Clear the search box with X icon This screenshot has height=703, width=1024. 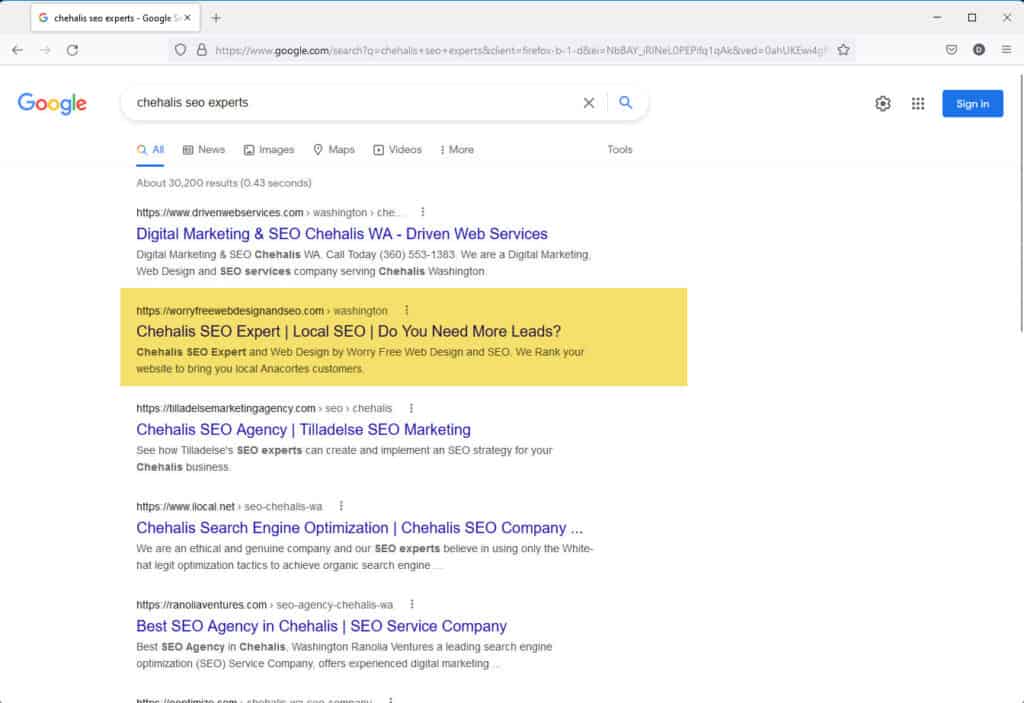pyautogui.click(x=588, y=103)
